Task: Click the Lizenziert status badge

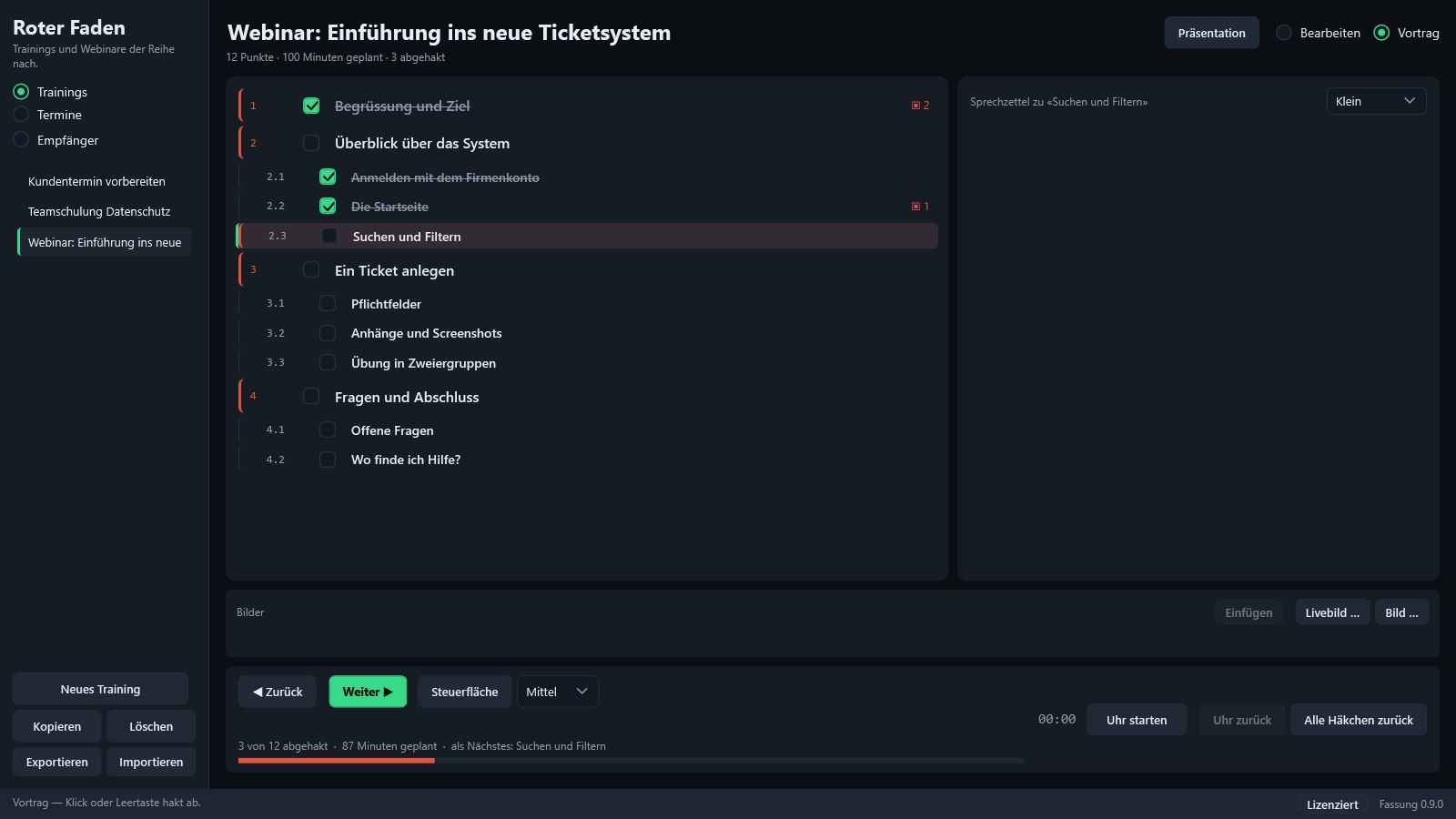Action: (x=1332, y=804)
